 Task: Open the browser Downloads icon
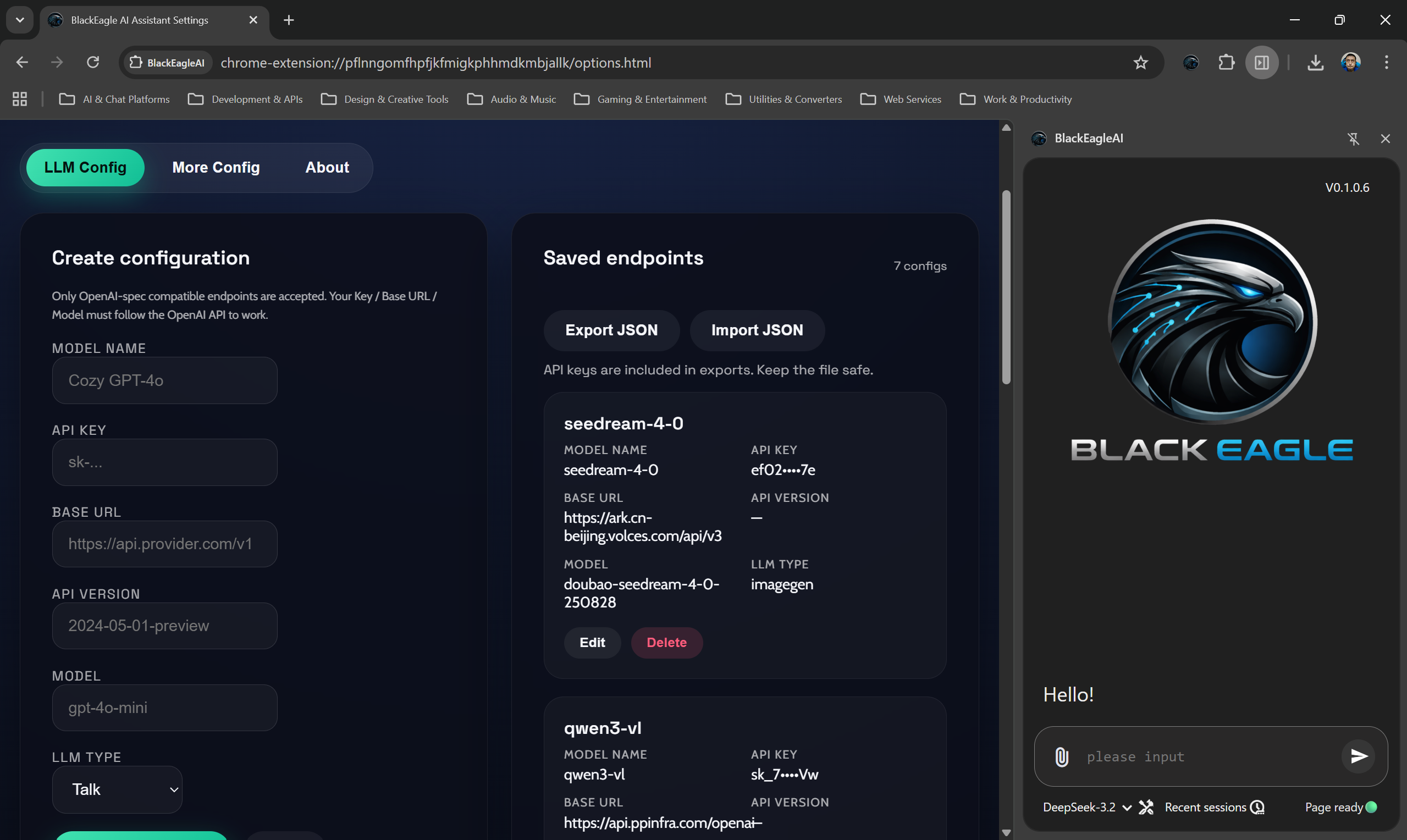(x=1315, y=62)
